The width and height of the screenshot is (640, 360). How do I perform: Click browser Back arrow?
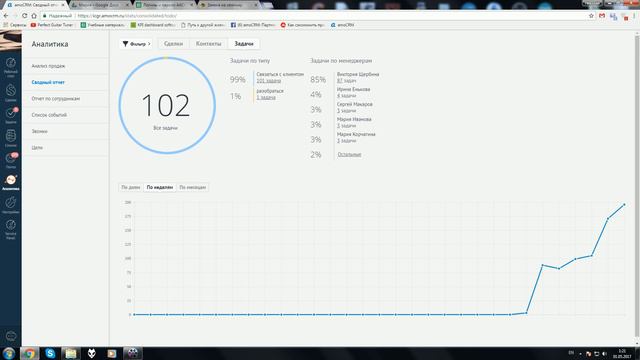click(6, 16)
